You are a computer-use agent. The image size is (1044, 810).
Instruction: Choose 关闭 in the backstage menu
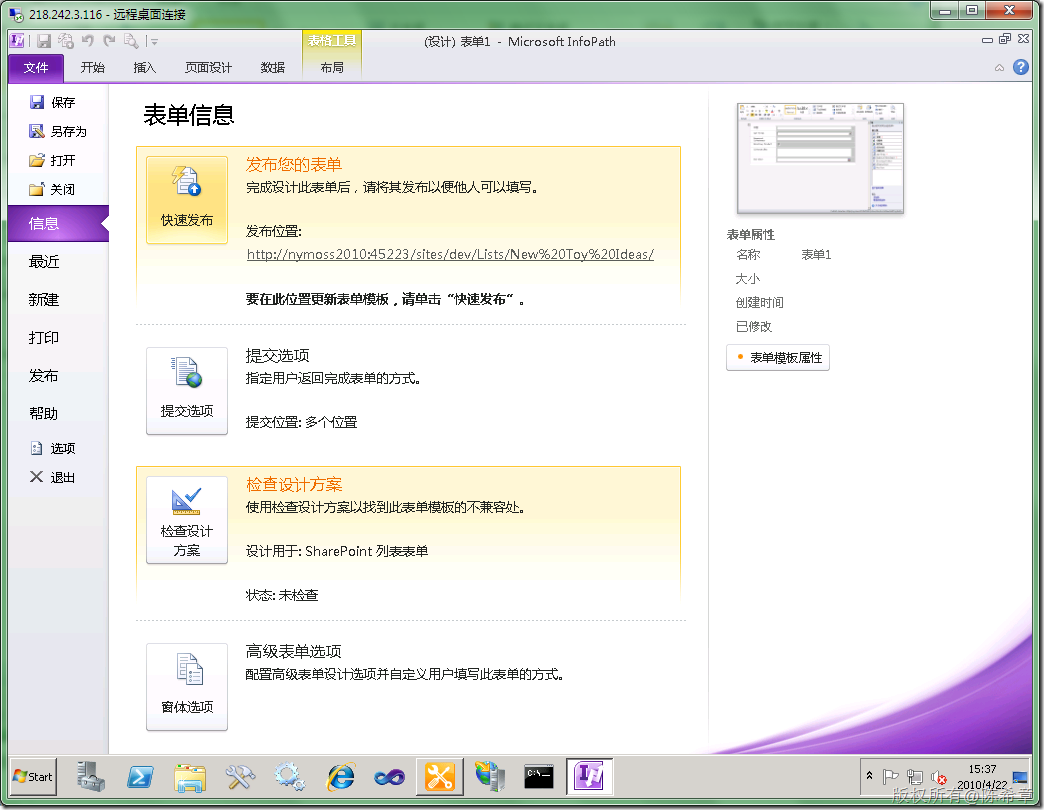tap(53, 190)
